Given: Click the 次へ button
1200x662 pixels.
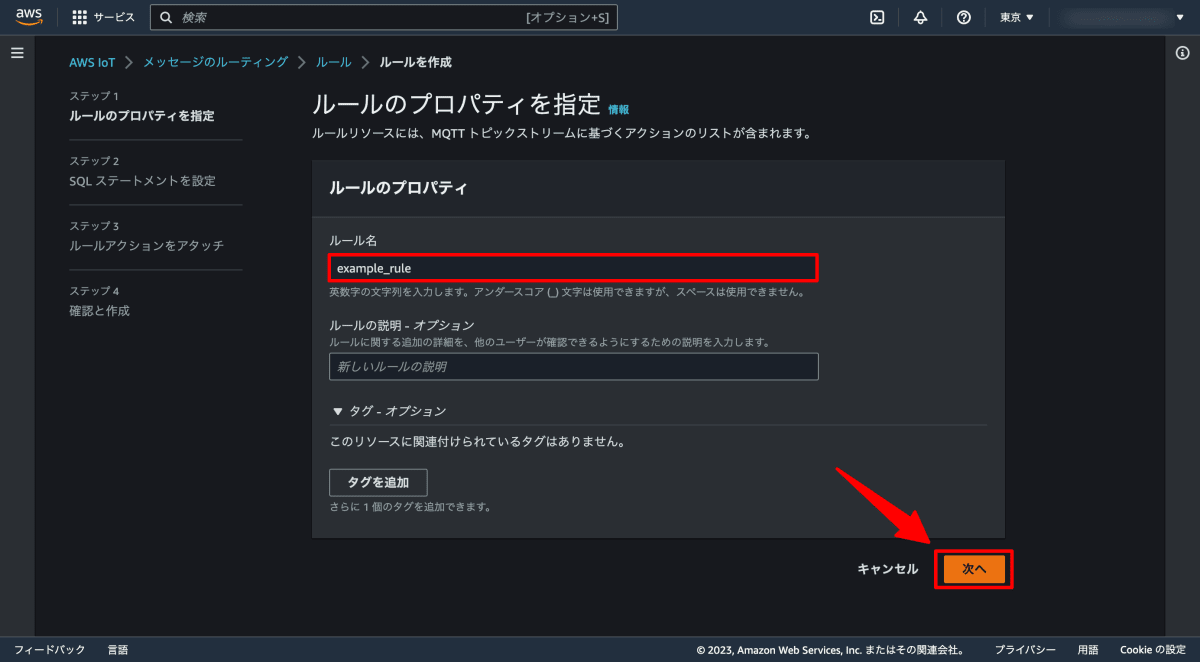Looking at the screenshot, I should coord(974,569).
